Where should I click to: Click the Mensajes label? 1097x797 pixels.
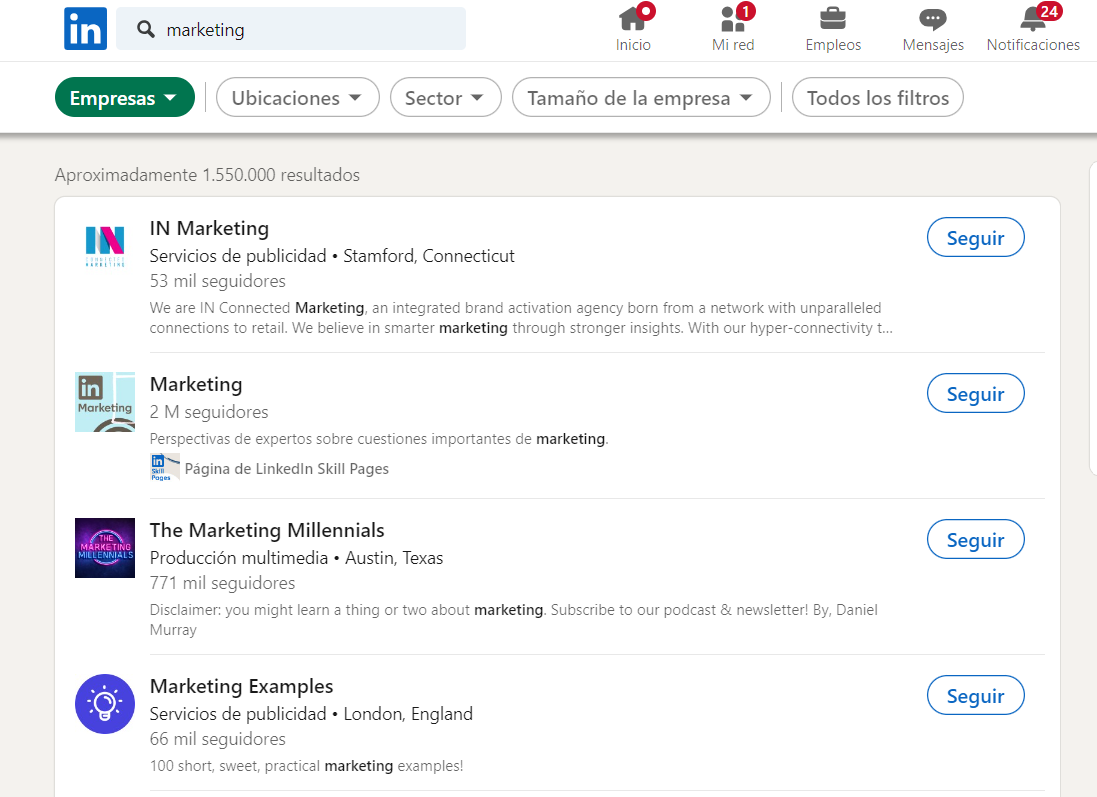[x=933, y=45]
